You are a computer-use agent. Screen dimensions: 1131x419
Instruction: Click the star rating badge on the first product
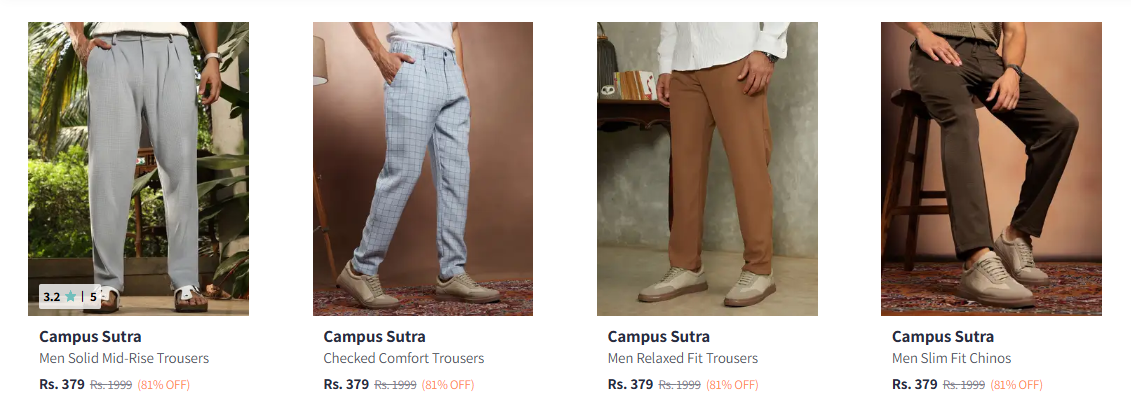pos(70,296)
